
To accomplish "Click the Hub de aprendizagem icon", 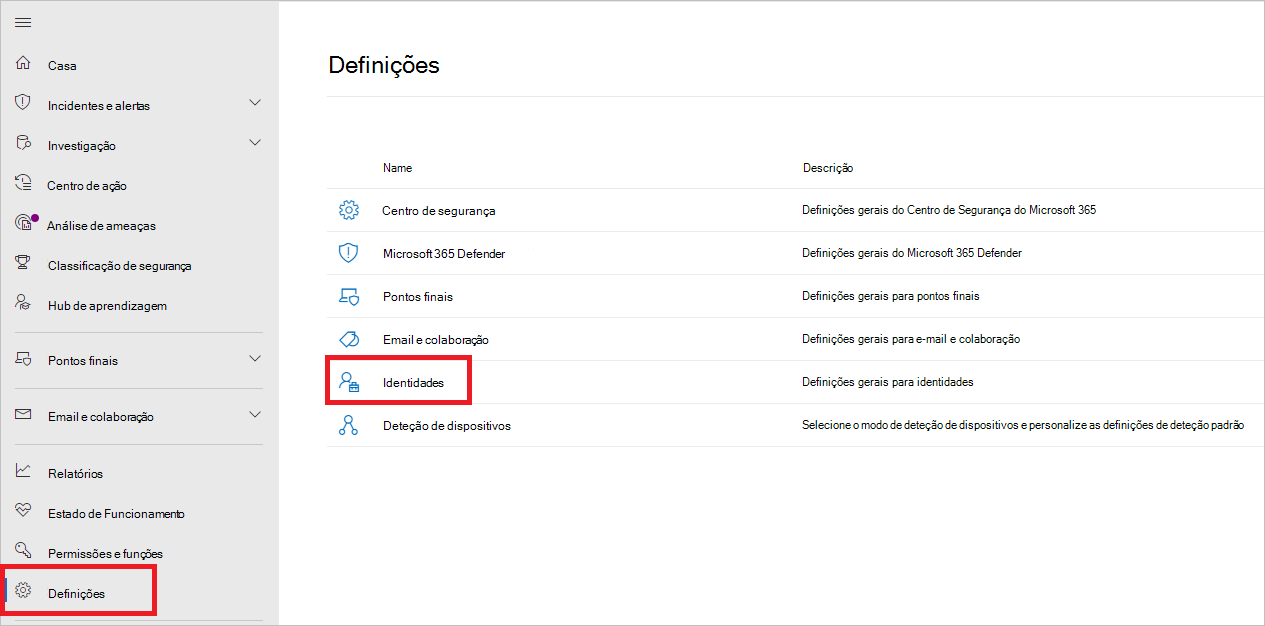I will coord(23,303).
